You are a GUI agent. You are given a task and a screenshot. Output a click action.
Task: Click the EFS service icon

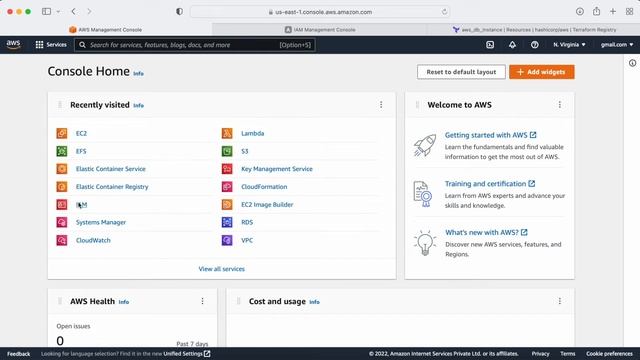point(62,151)
